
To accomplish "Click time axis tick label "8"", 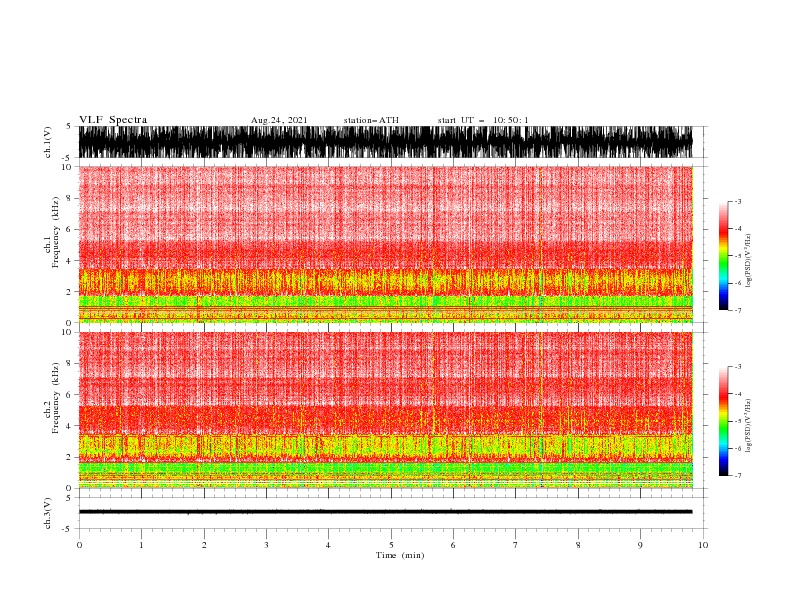I will (578, 545).
